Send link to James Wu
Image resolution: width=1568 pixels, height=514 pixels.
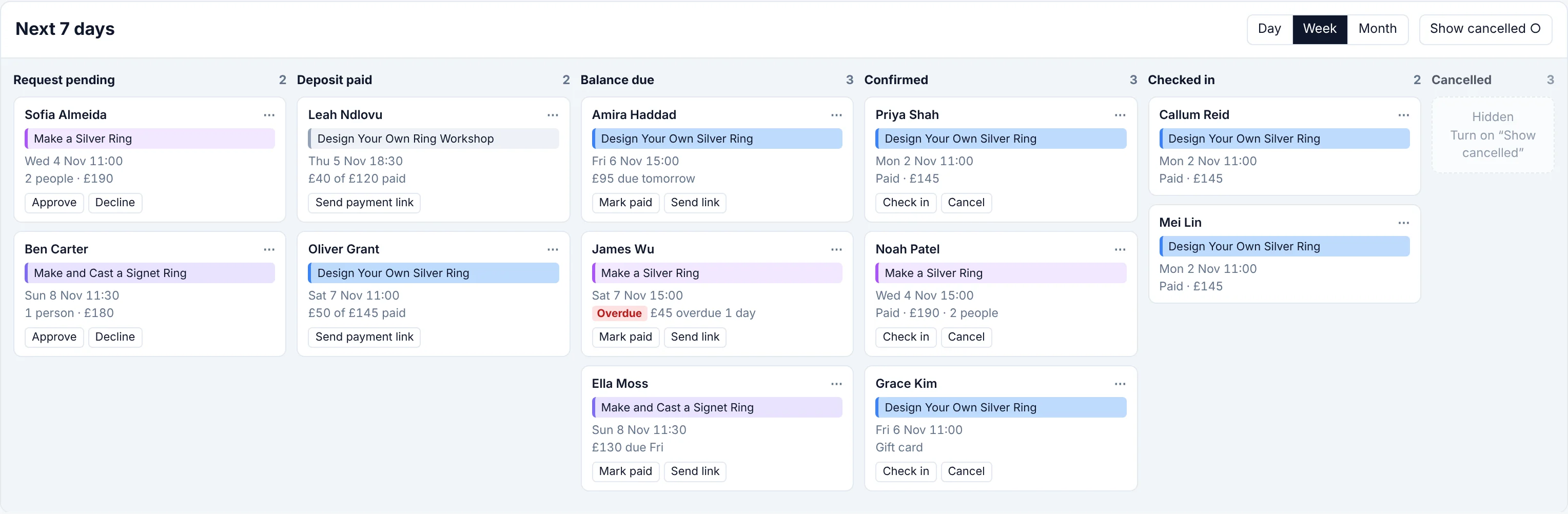pyautogui.click(x=695, y=337)
